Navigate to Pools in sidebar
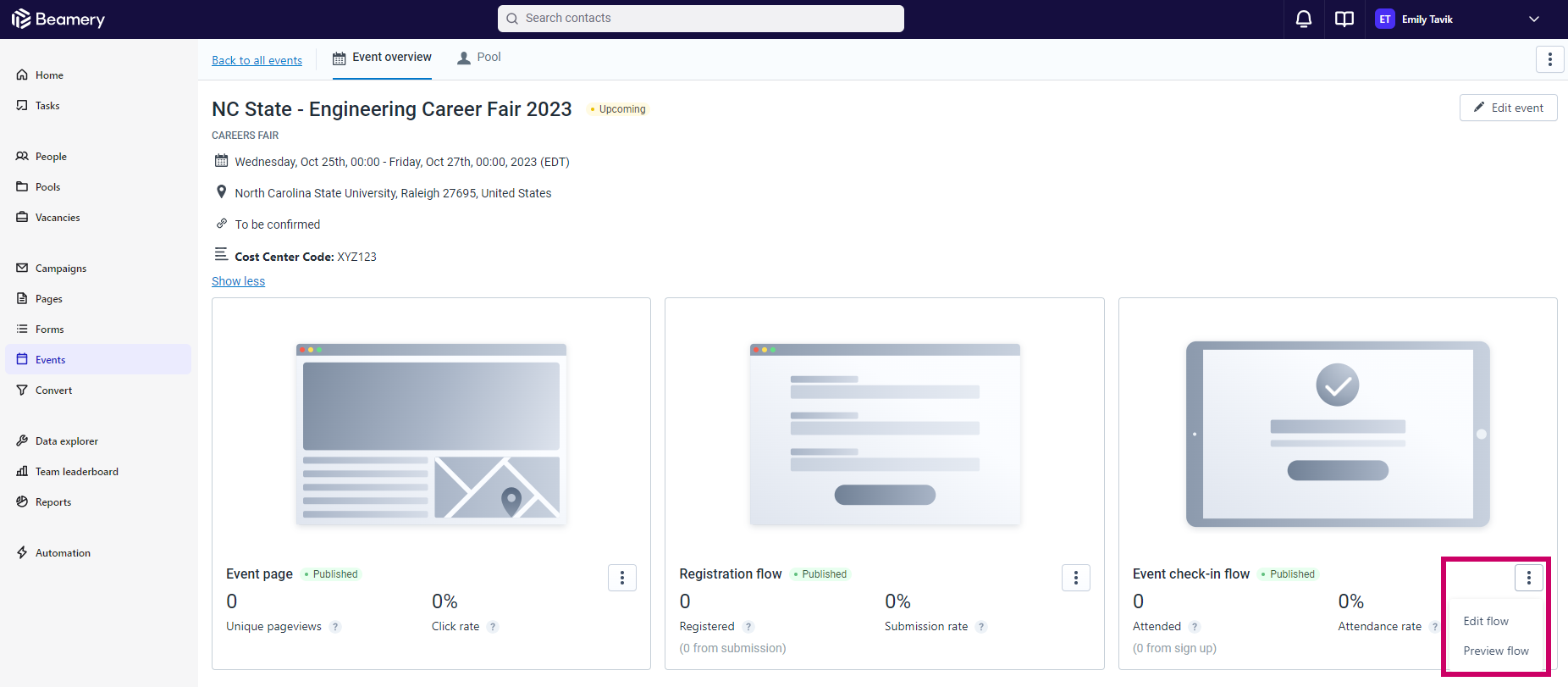This screenshot has height=687, width=1568. pyautogui.click(x=98, y=186)
